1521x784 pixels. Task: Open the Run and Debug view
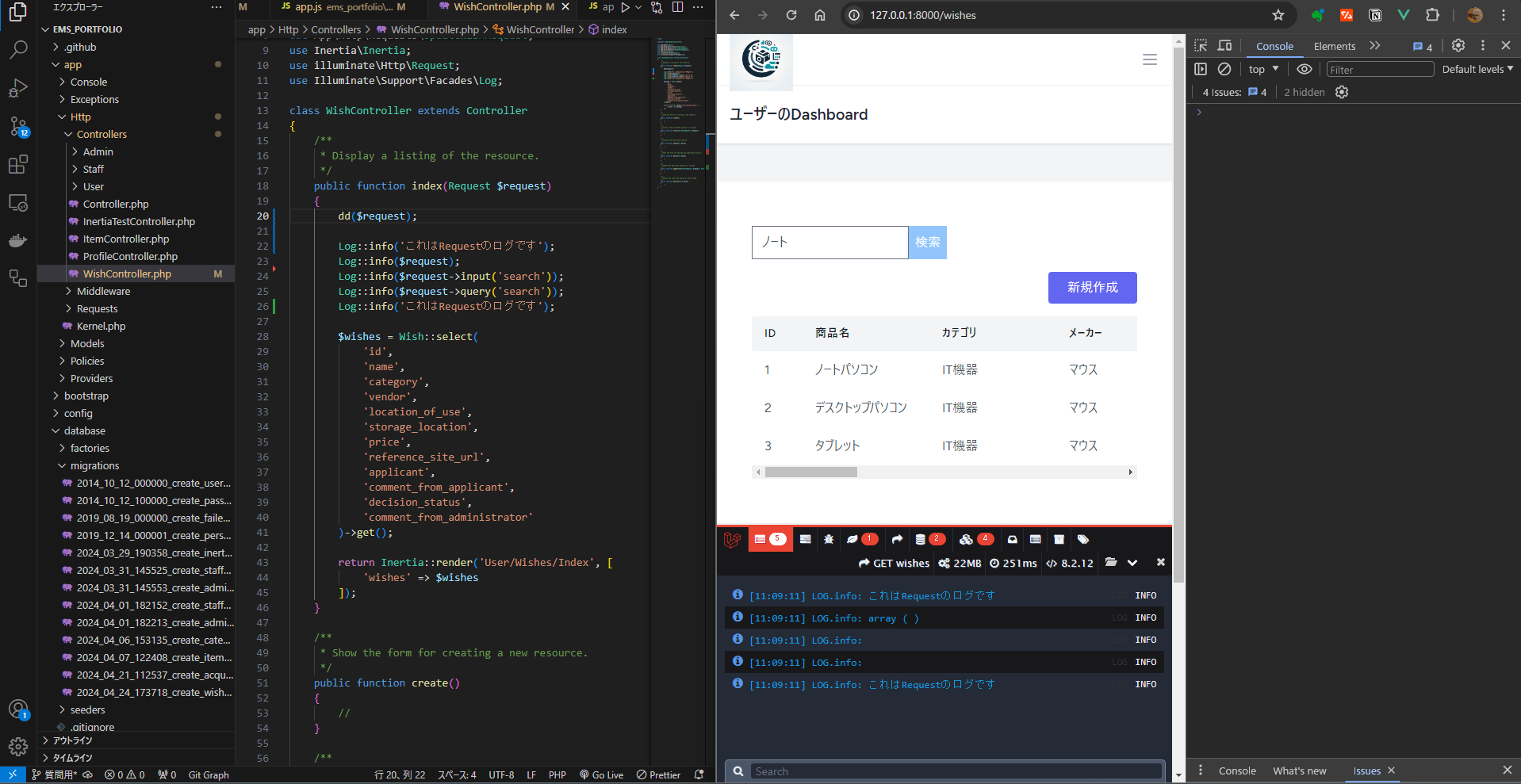(18, 88)
